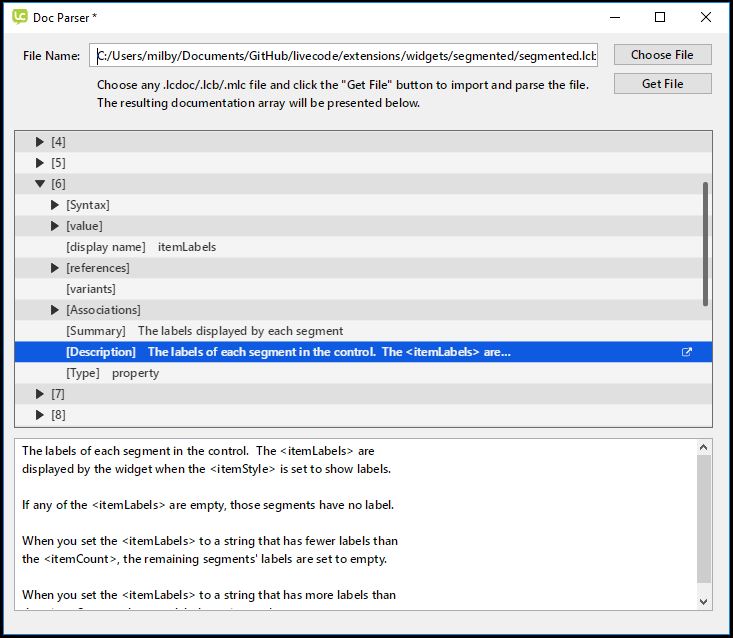Click the tree view vertical scrollbar thumb
733x638 pixels.
[705, 243]
